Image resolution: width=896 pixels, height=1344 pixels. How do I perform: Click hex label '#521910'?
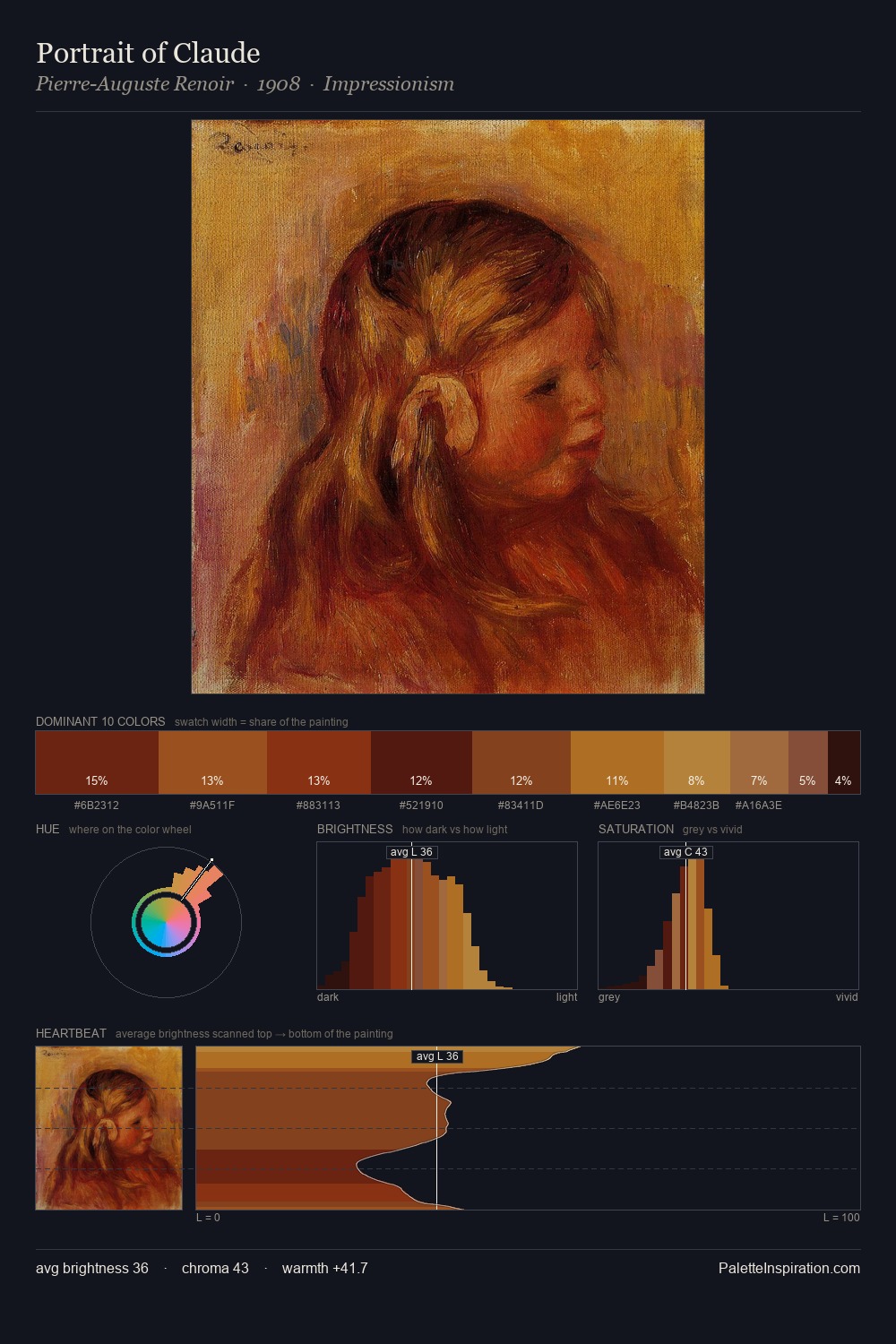tap(421, 806)
